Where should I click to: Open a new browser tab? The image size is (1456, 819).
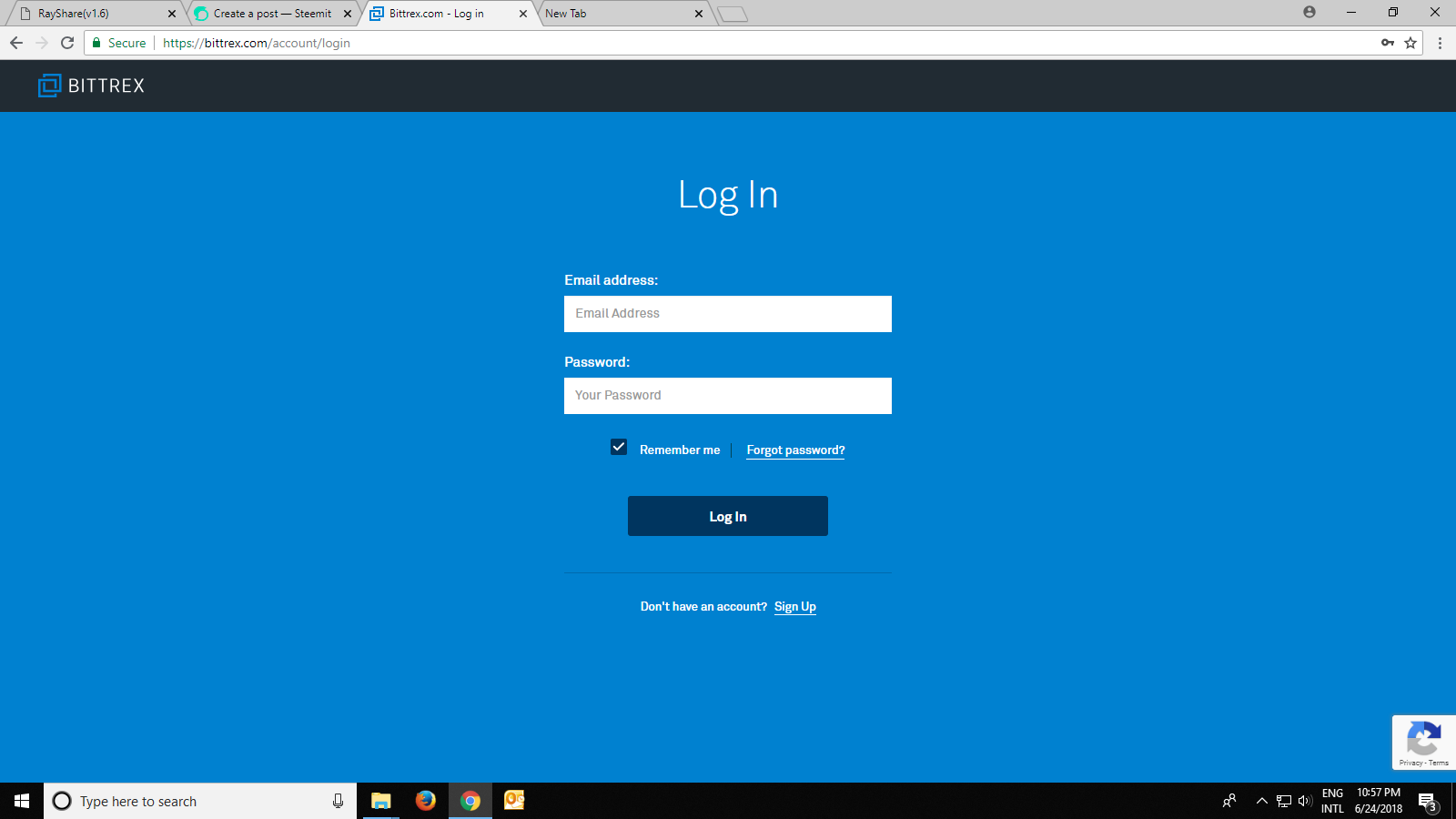[733, 14]
